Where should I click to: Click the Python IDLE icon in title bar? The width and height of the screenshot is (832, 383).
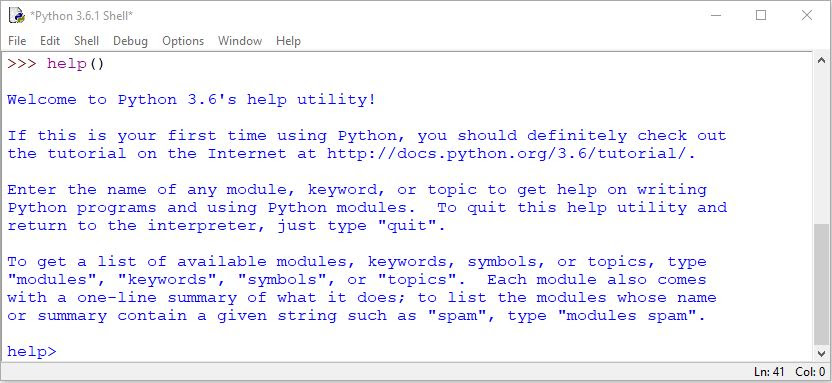(16, 15)
